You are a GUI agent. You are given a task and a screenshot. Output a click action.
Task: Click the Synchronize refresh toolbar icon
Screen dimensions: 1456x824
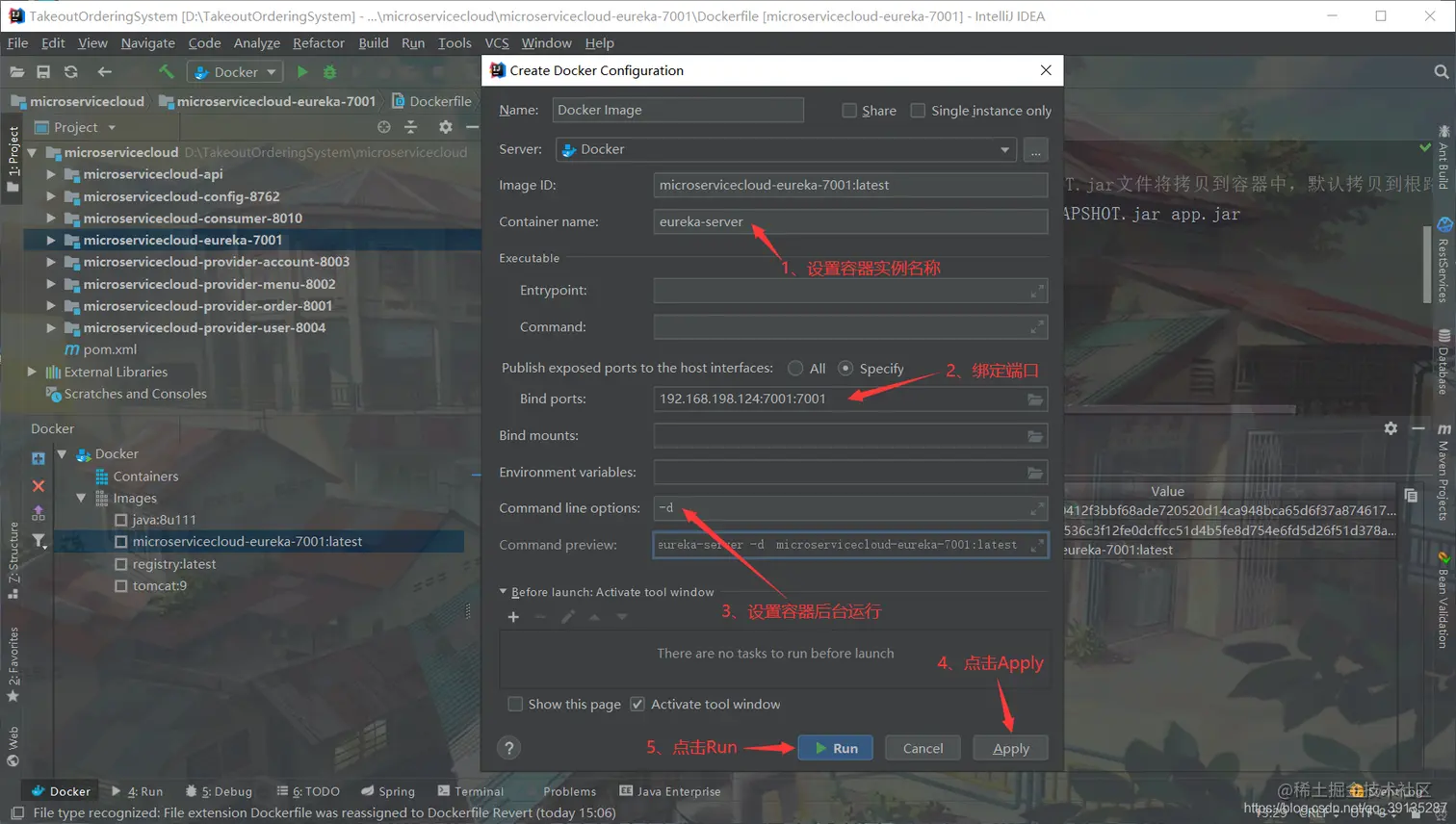71,72
